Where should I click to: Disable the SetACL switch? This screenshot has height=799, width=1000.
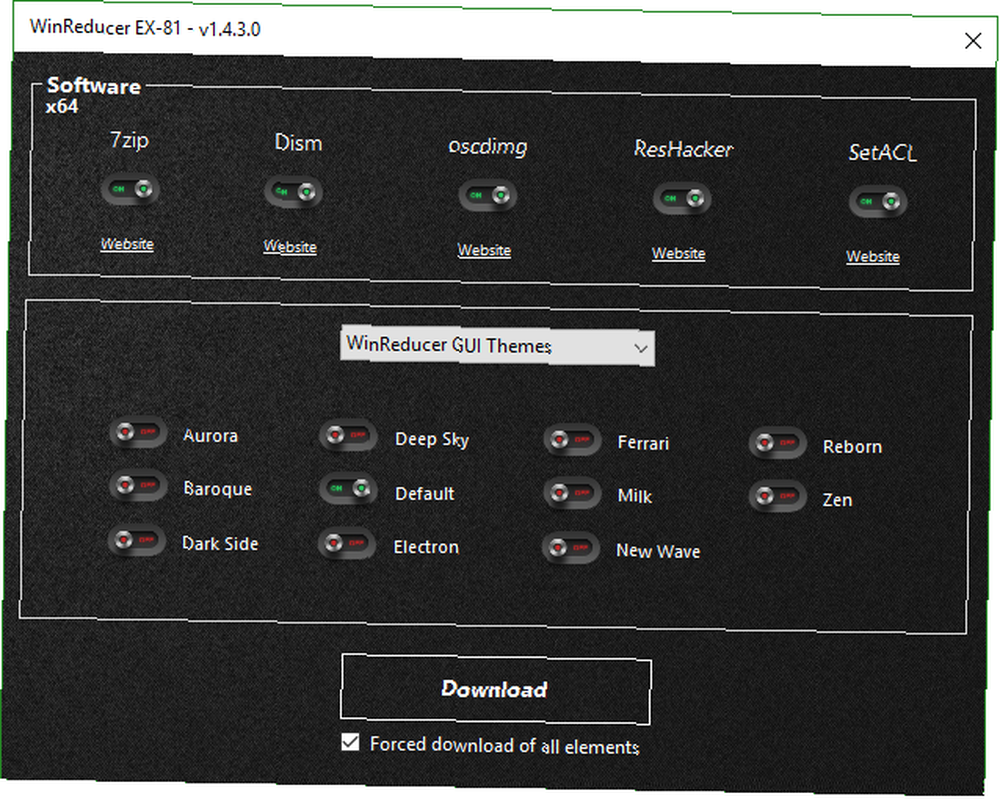pyautogui.click(x=878, y=202)
